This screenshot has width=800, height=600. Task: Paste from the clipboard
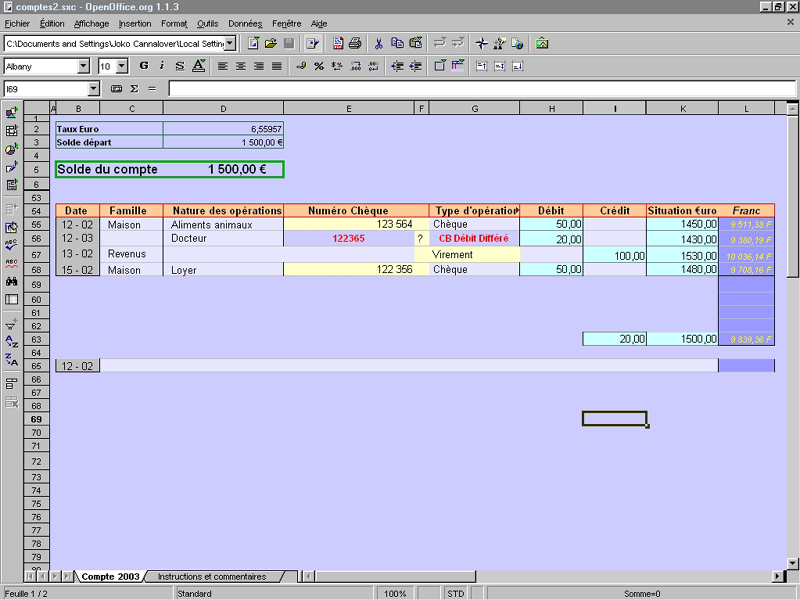pos(416,43)
